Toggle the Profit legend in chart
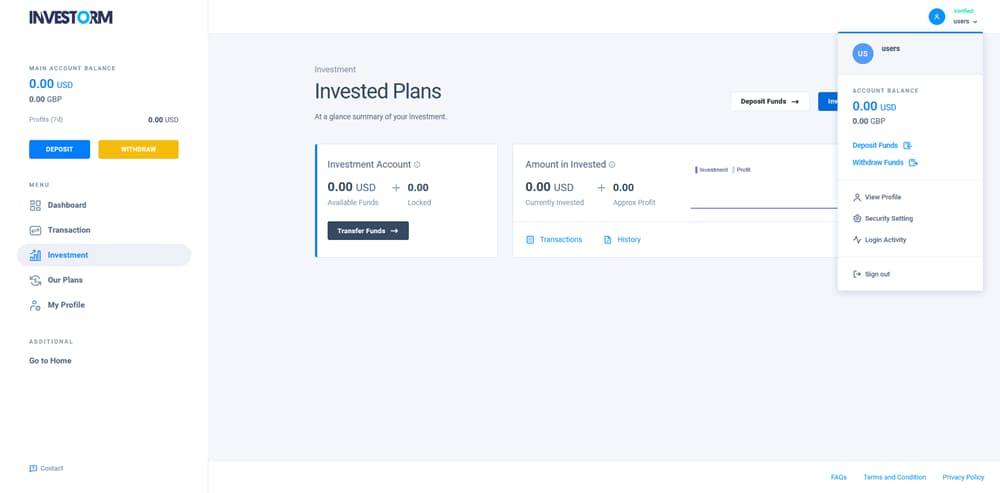 click(x=742, y=170)
